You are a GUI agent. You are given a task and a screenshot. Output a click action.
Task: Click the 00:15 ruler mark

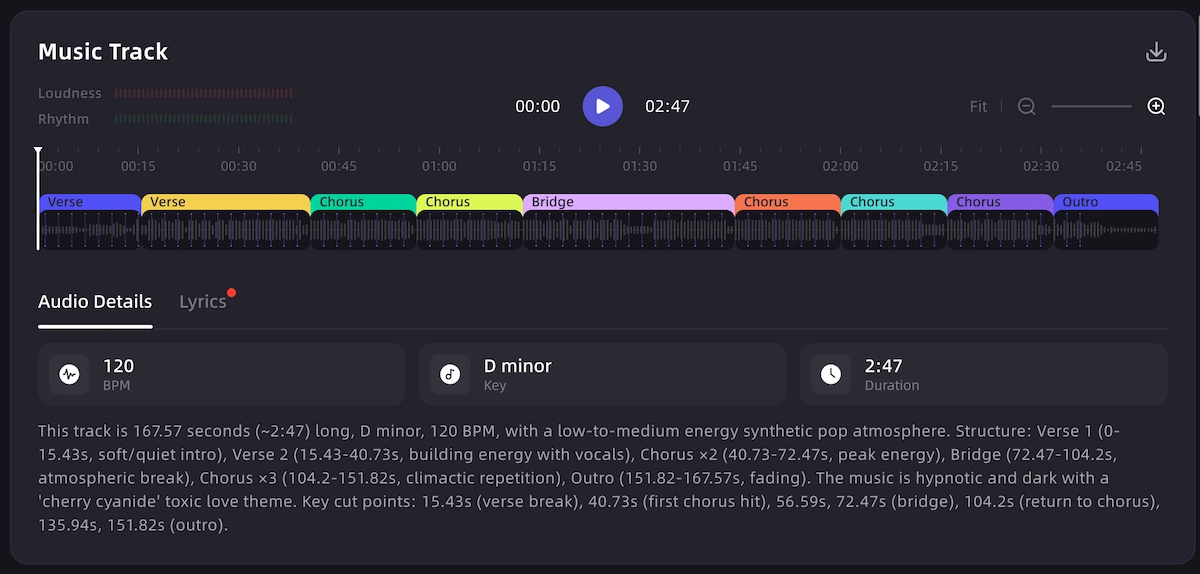tap(138, 166)
